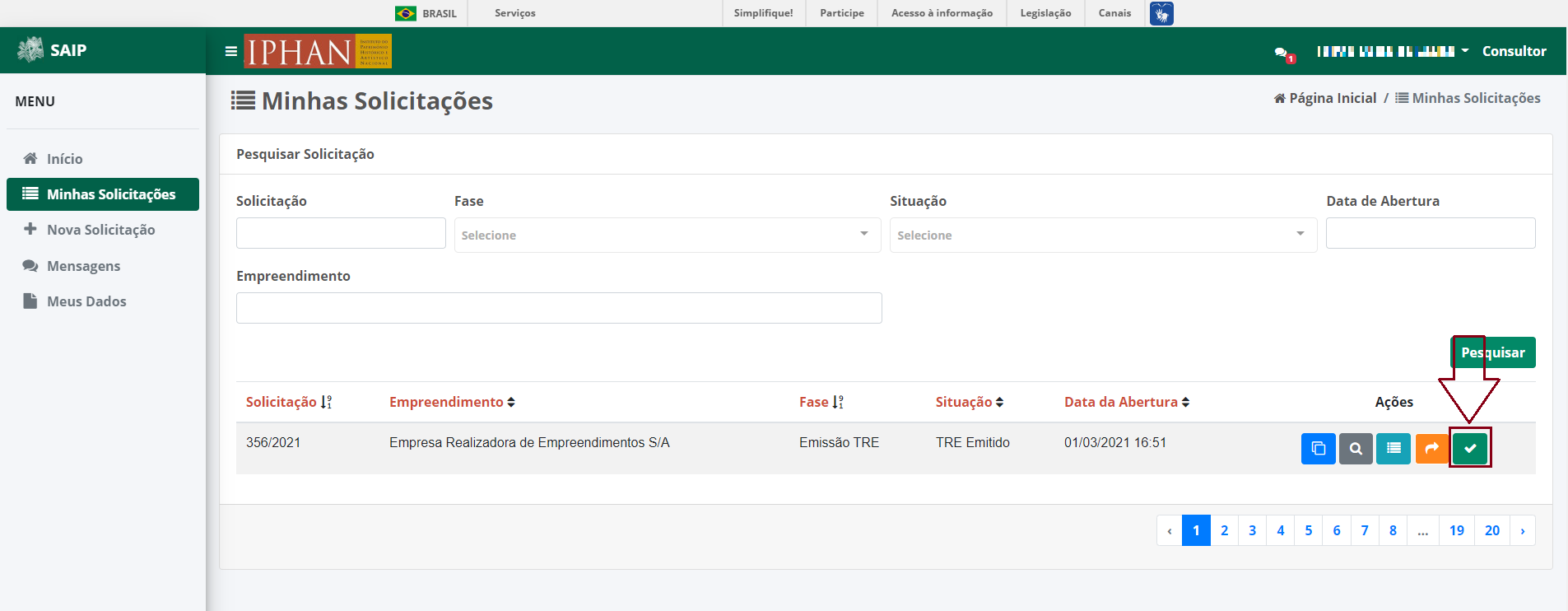Click the Canais top link
The height and width of the screenshot is (611, 1568).
tap(1114, 13)
